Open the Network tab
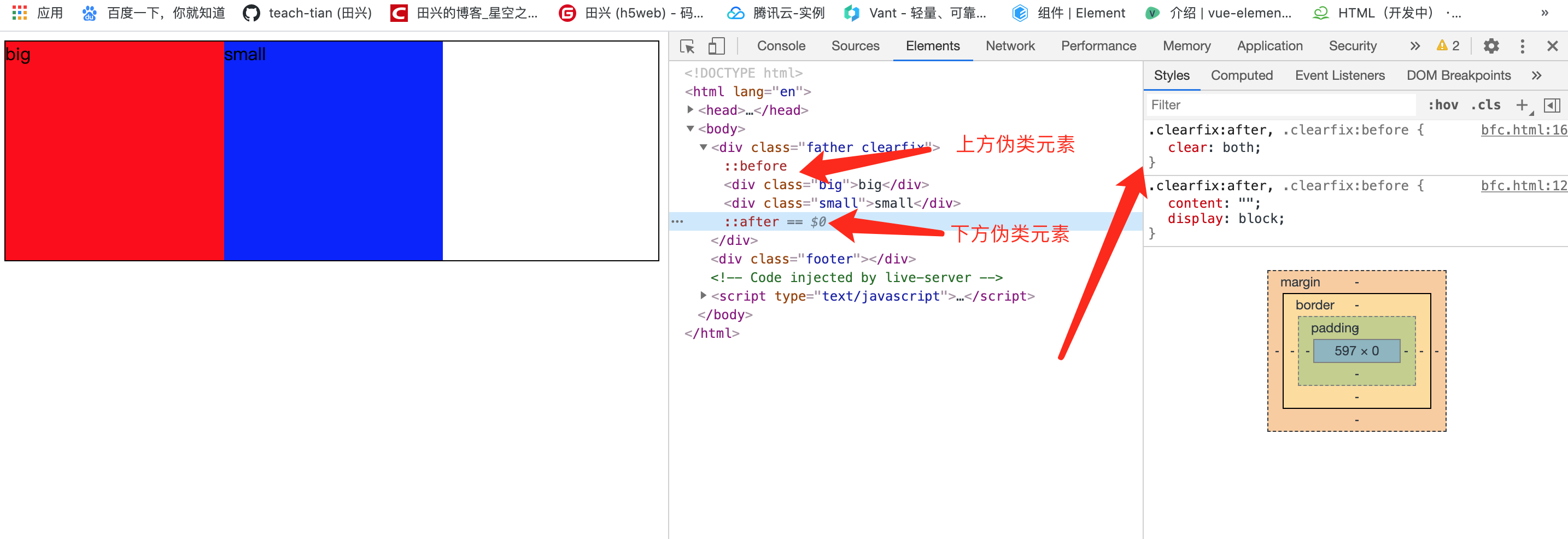Image resolution: width=1568 pixels, height=539 pixels. click(x=1010, y=46)
